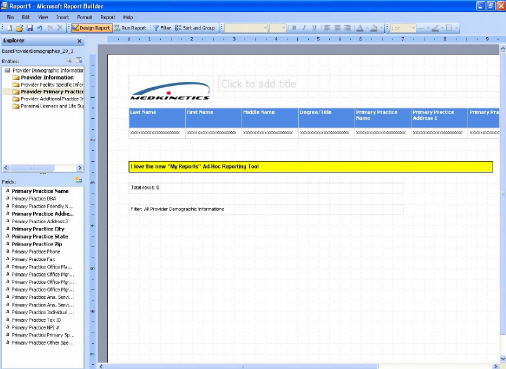Click the Run Report button
This screenshot has height=369, width=506.
point(130,28)
